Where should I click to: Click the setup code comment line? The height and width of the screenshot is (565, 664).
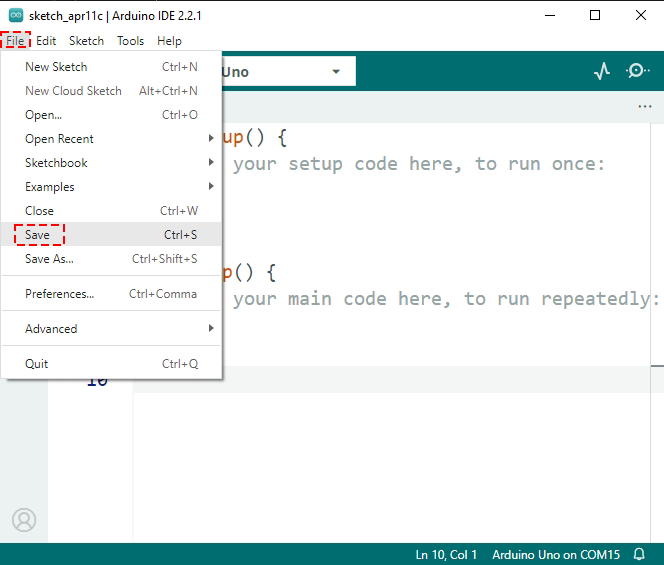click(418, 164)
